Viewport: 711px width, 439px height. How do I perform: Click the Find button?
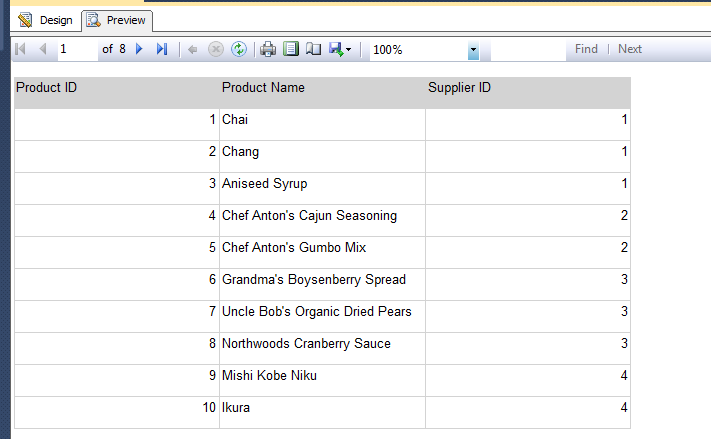click(x=586, y=49)
